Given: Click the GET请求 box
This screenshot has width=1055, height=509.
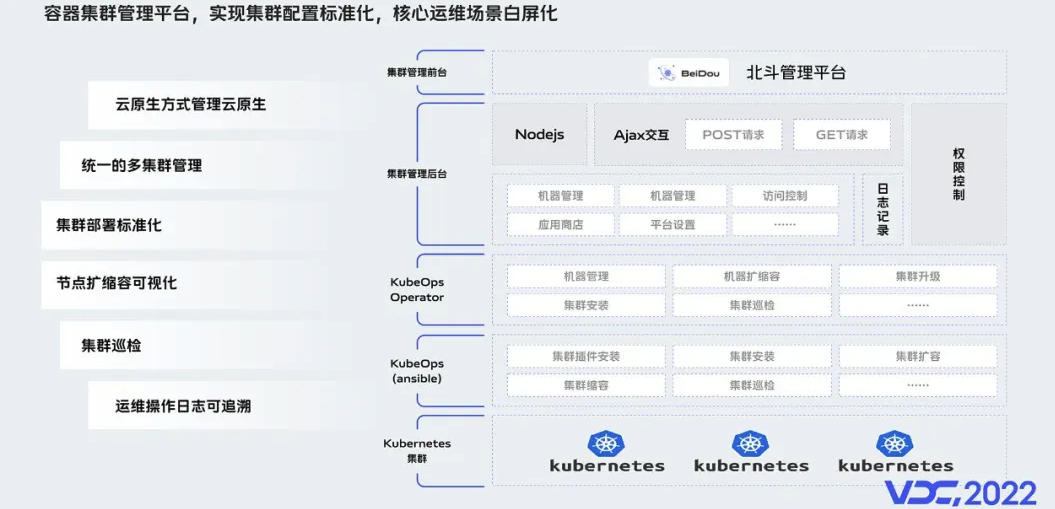Looking at the screenshot, I should pyautogui.click(x=842, y=134).
